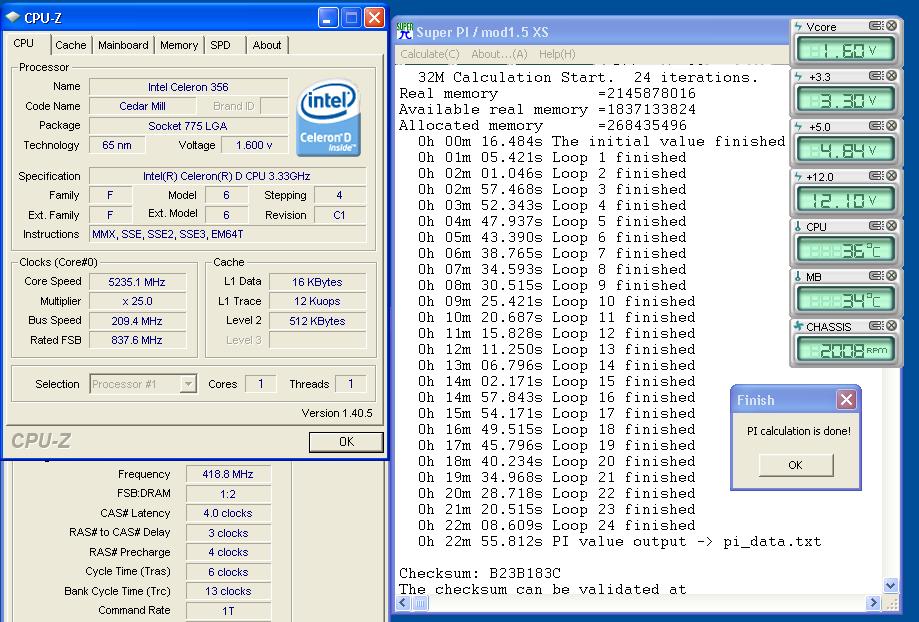Click the '209.4 MHz' bus speed value
Image resolution: width=919 pixels, height=622 pixels.
click(x=137, y=321)
